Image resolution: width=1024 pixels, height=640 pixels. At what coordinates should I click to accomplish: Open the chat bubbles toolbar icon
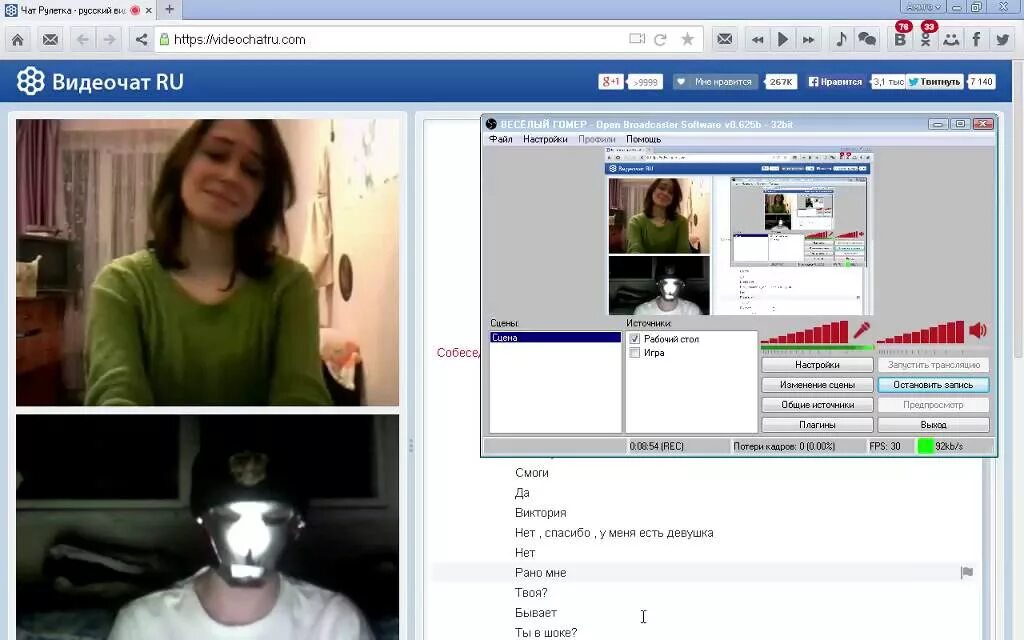(867, 40)
